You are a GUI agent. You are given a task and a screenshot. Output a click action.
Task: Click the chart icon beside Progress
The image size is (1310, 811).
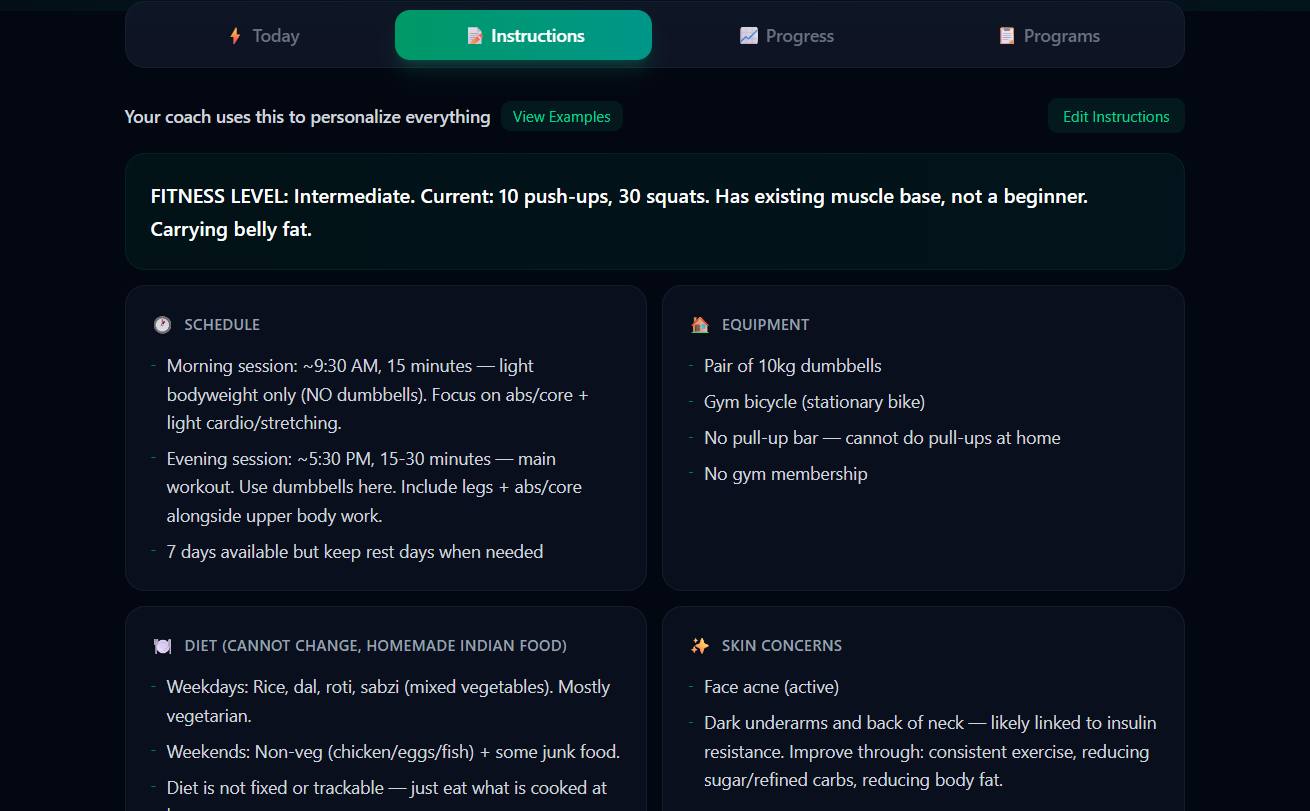[749, 36]
